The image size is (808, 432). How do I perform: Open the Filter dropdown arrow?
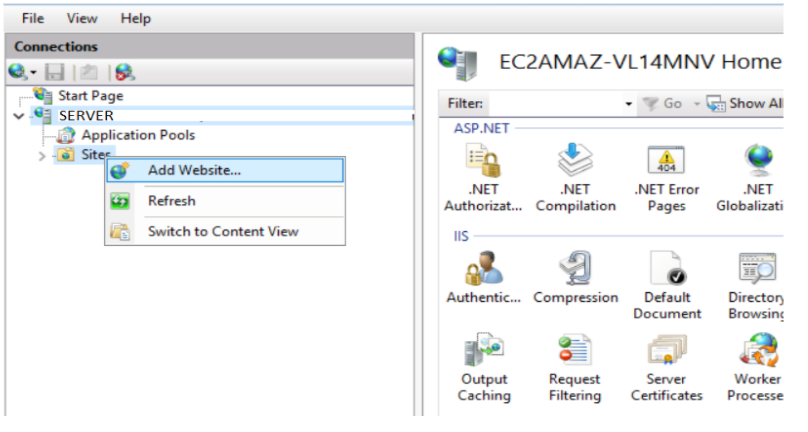pos(629,104)
